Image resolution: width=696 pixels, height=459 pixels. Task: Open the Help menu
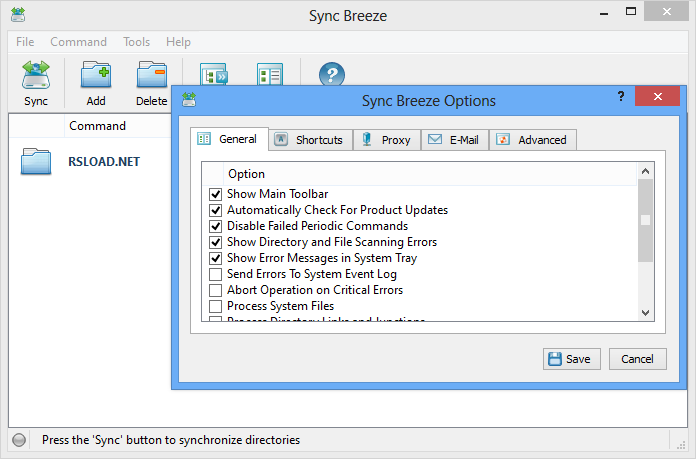coord(178,42)
